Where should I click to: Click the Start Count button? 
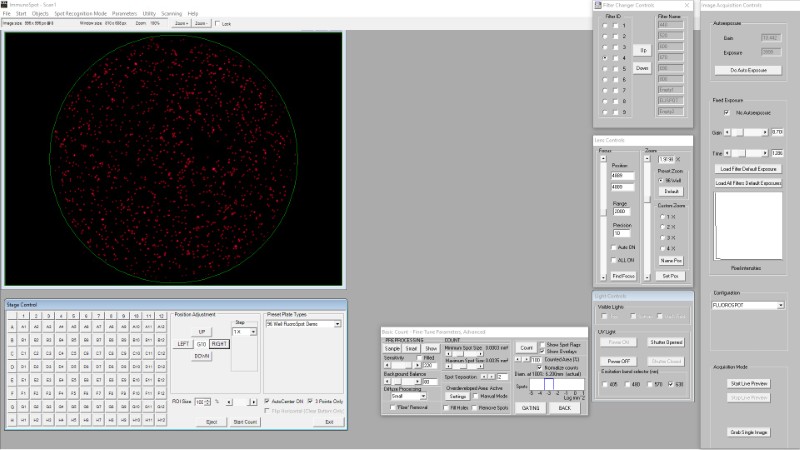(x=245, y=422)
